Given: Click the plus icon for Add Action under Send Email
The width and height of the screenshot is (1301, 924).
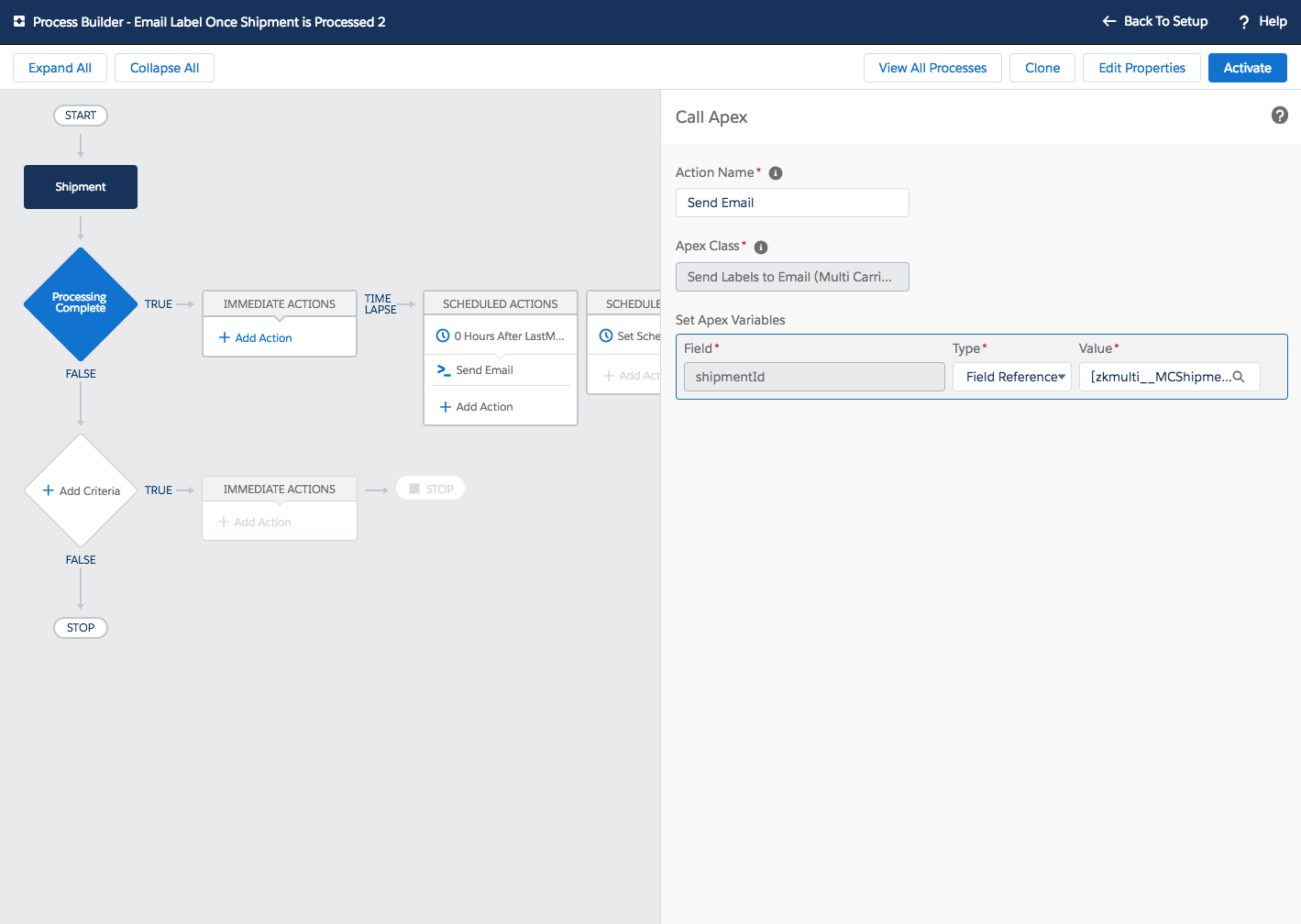Looking at the screenshot, I should (x=446, y=407).
